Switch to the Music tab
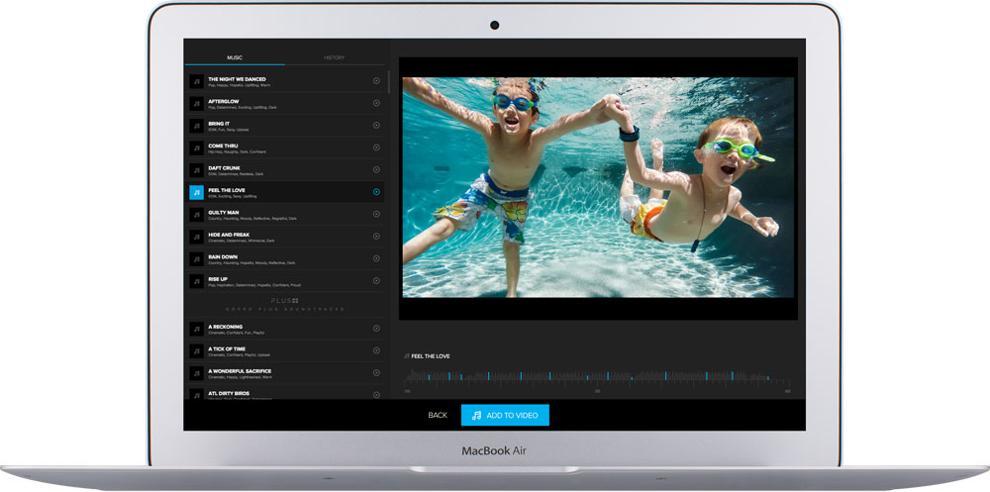990x492 pixels. (234, 57)
